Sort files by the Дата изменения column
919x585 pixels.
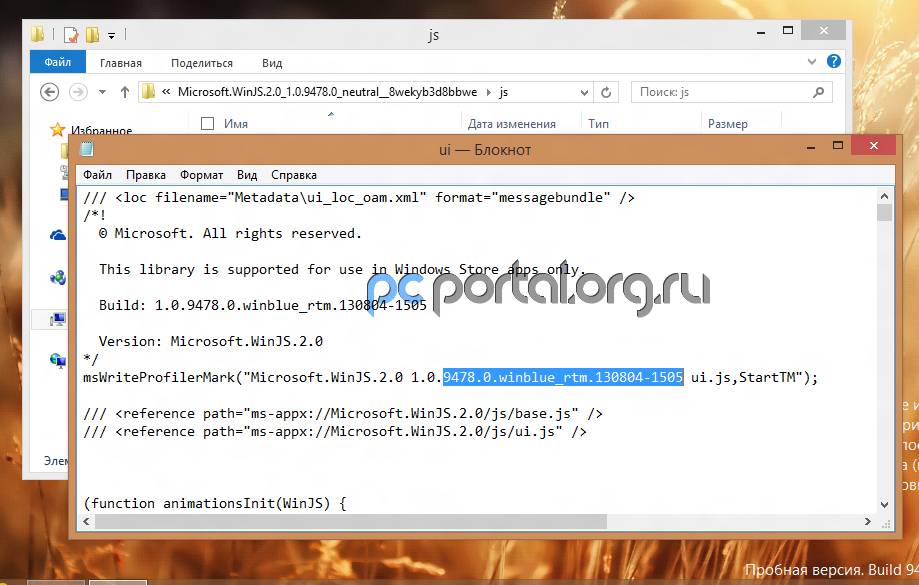[511, 124]
